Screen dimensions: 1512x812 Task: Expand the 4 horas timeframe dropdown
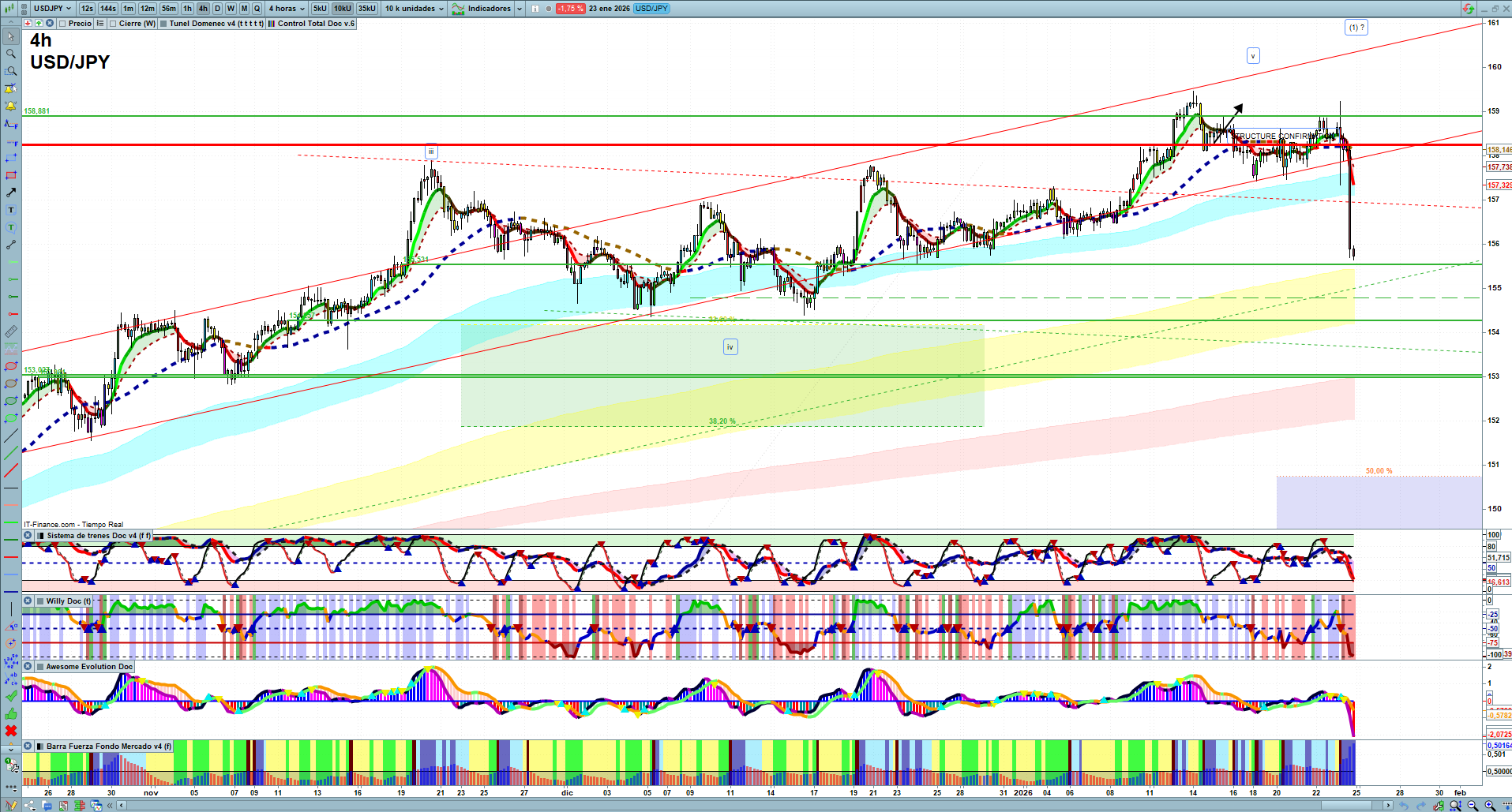click(x=287, y=9)
